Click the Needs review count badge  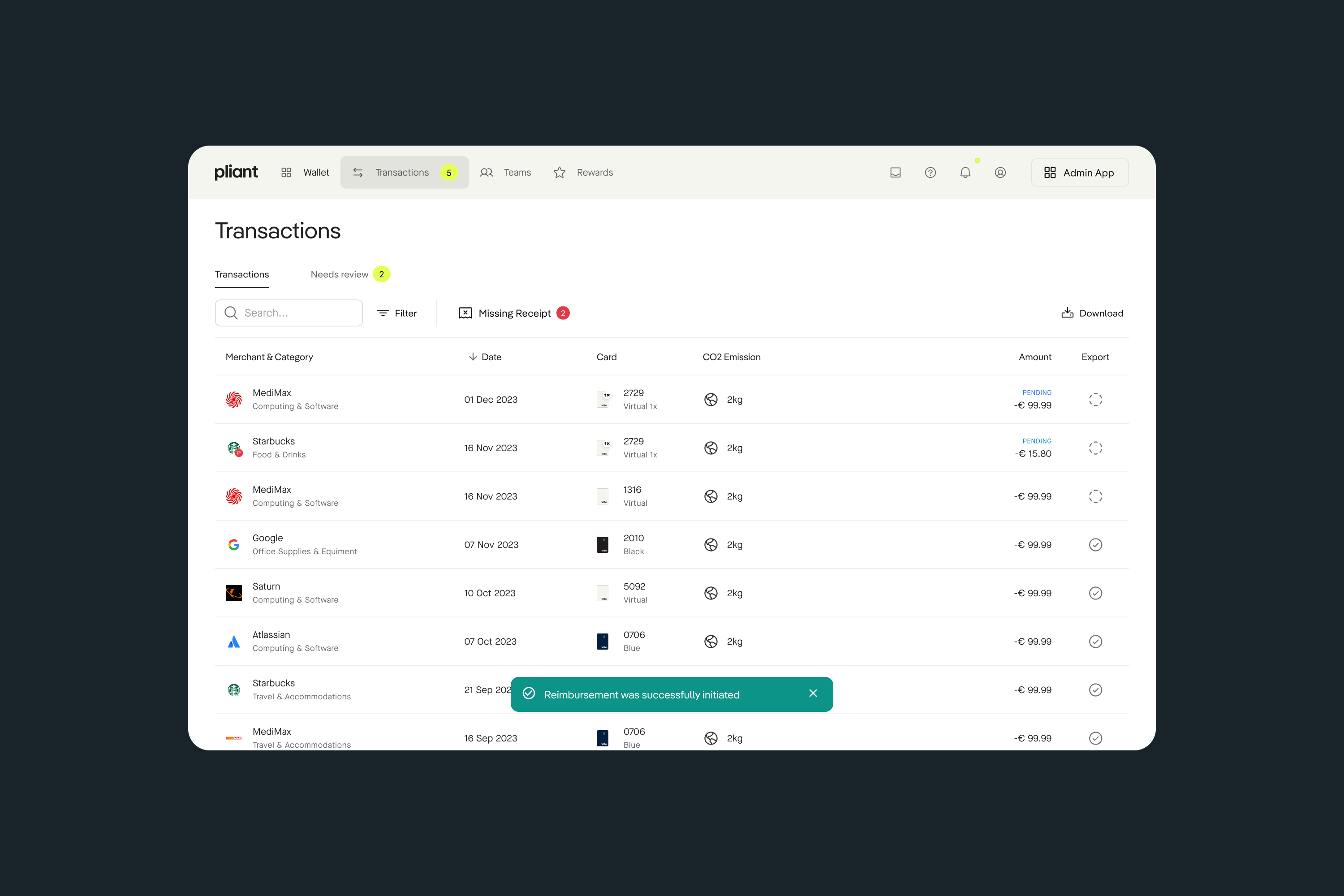pos(382,274)
